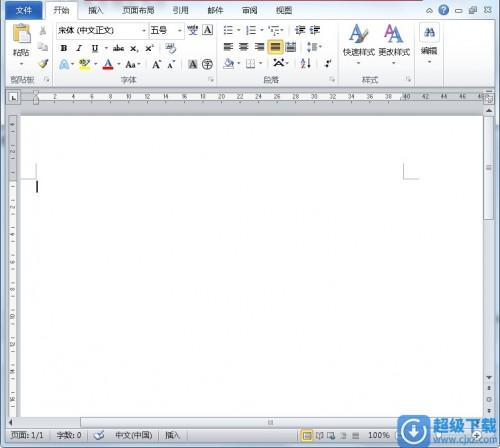
Task: Click the phonetic guide icon
Action: click(192, 30)
